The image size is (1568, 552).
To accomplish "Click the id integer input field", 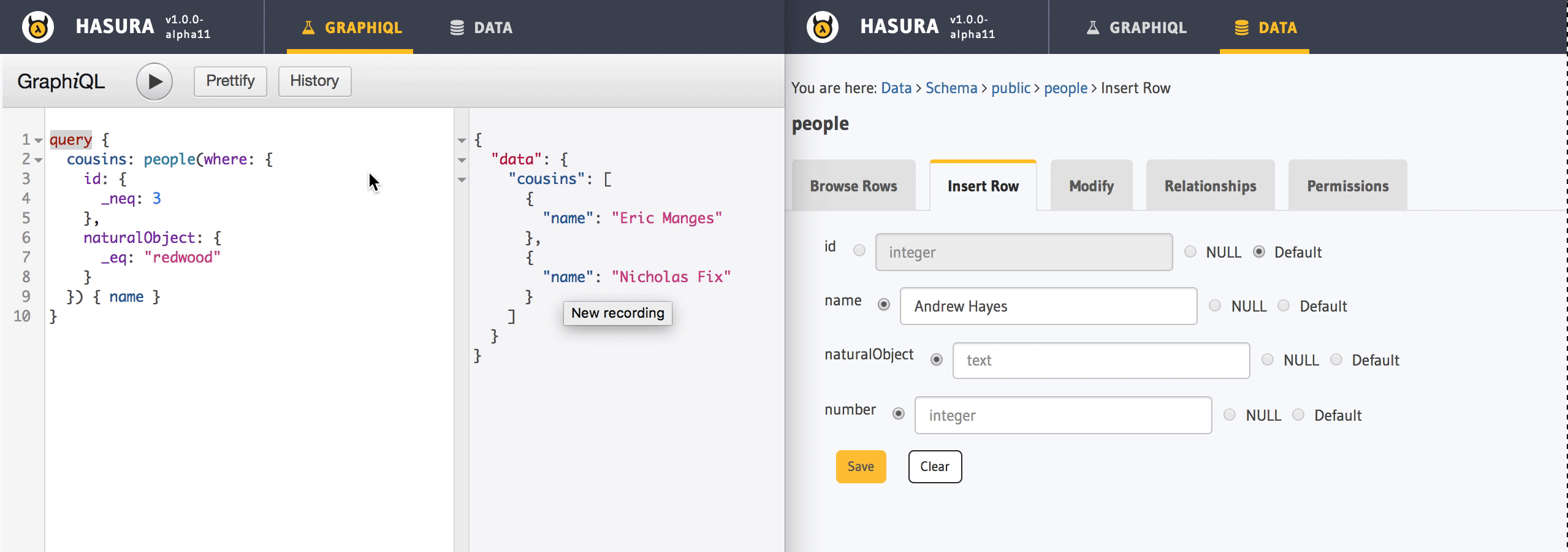I will (1024, 252).
